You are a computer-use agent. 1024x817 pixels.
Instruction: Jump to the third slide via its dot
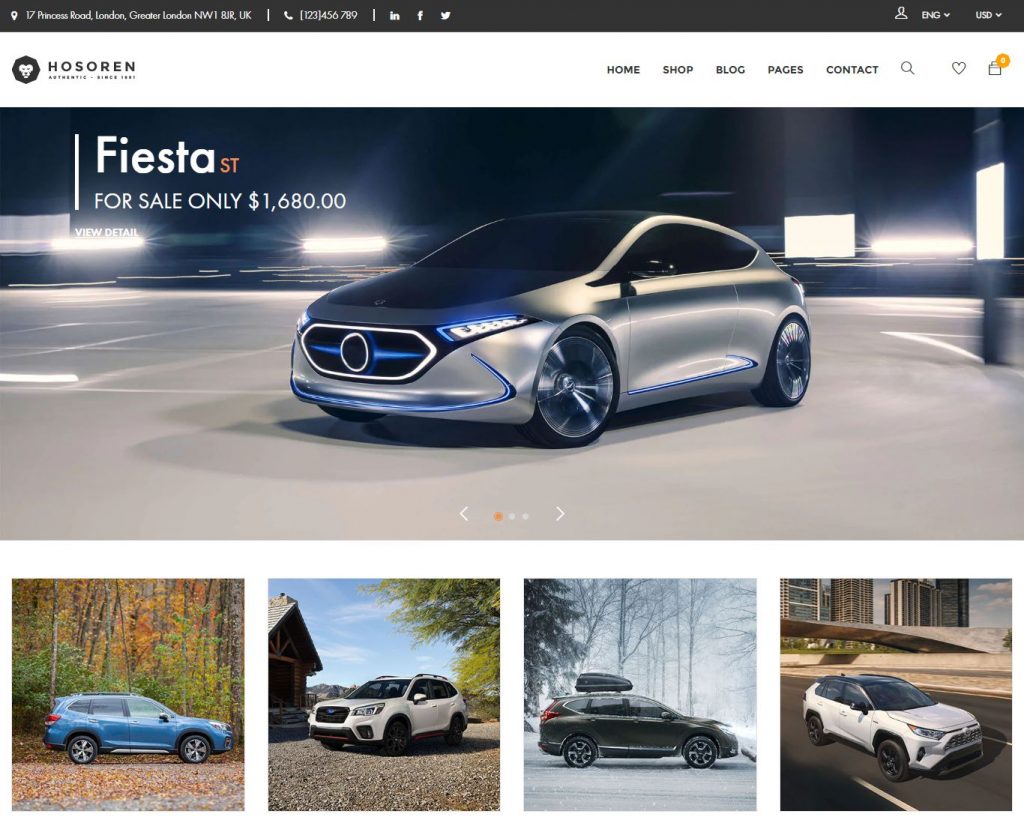(x=525, y=516)
